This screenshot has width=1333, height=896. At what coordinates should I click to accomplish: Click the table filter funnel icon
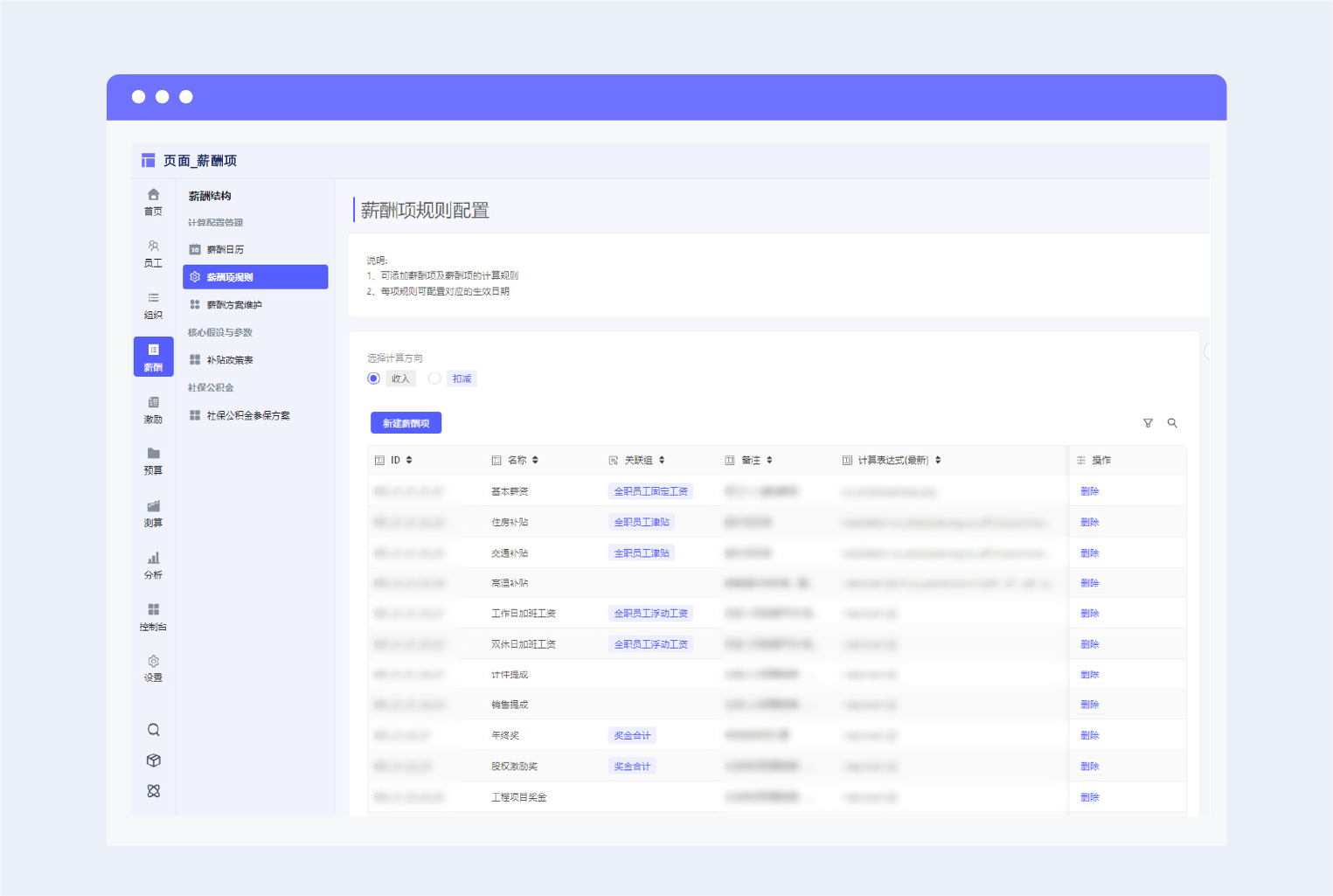pos(1148,423)
